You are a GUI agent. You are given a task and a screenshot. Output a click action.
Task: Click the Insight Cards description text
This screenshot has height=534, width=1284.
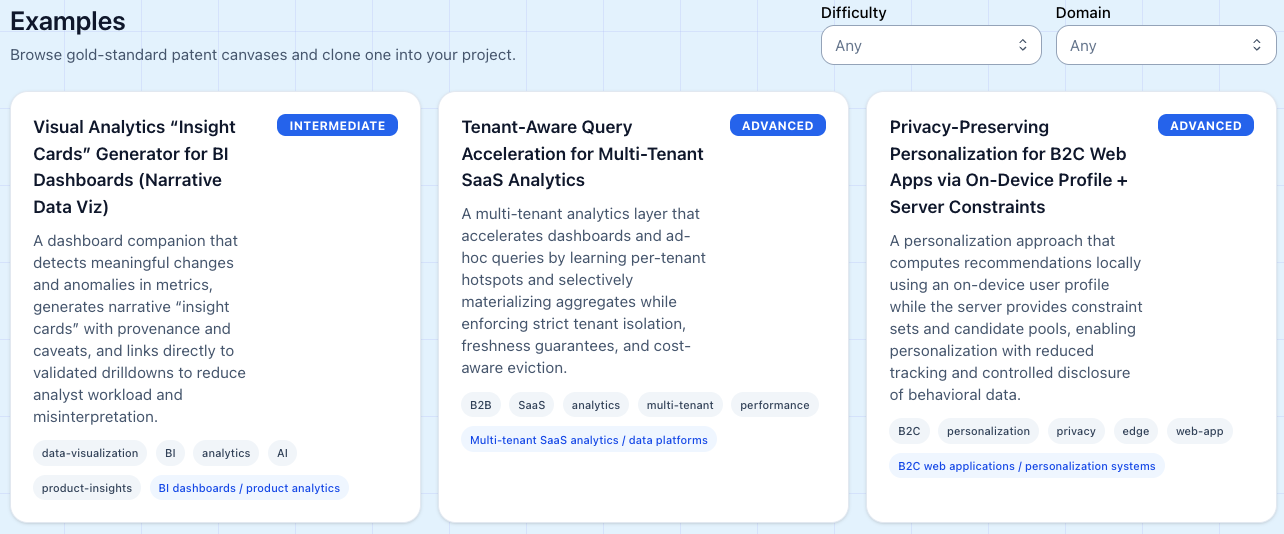[x=140, y=329]
